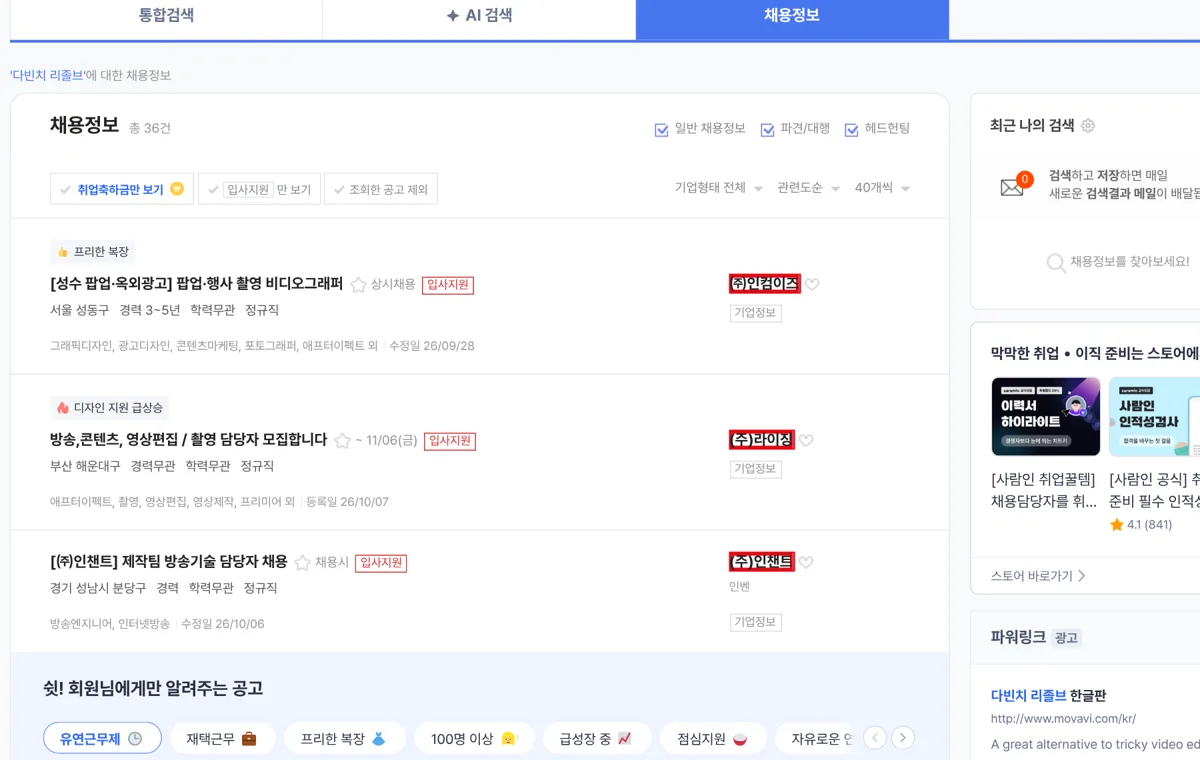Open the 관련도순 sort dropdown
1200x760 pixels.
coord(808,188)
